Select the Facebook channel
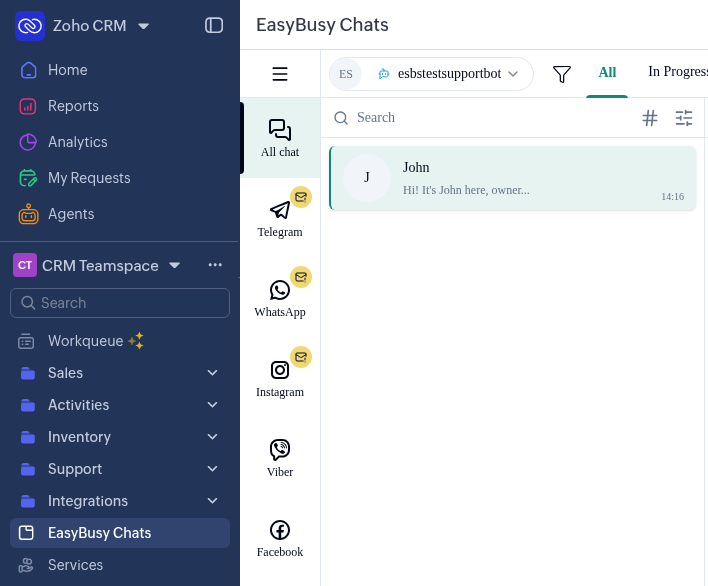 tap(280, 538)
